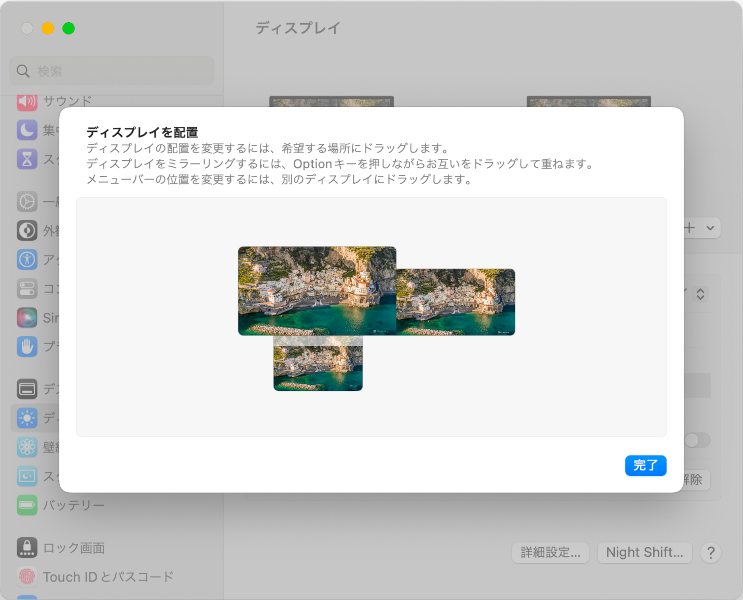The image size is (743, 600).
Task: Click the magnifying glass search icon
Action: click(x=23, y=71)
